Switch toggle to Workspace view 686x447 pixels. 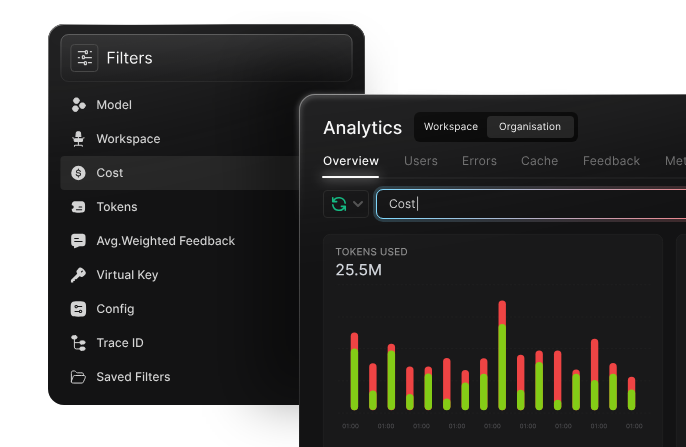450,127
